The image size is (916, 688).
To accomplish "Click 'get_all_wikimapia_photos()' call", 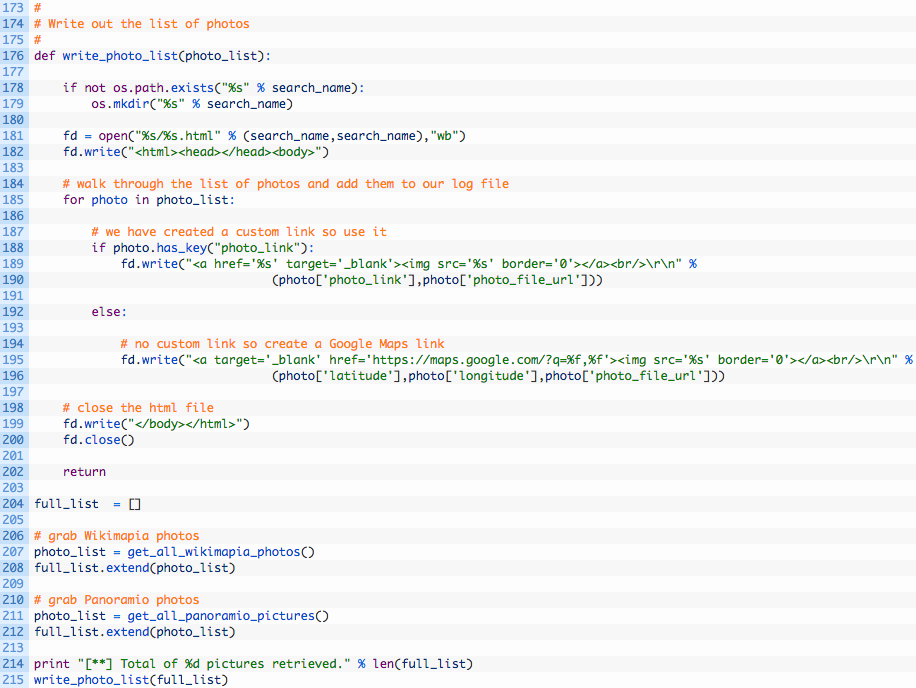I will 221,552.
